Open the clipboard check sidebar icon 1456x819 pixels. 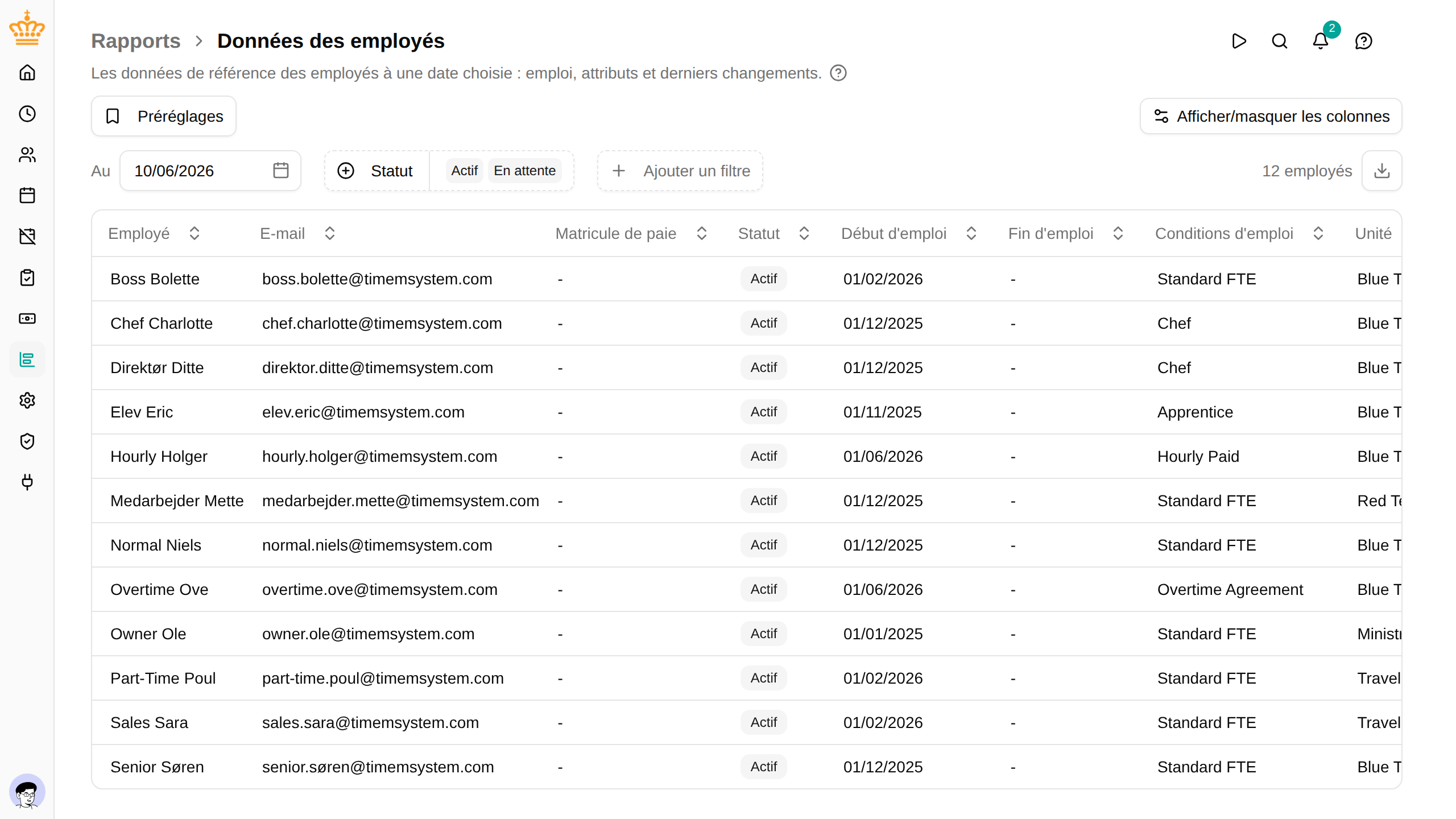tap(27, 278)
